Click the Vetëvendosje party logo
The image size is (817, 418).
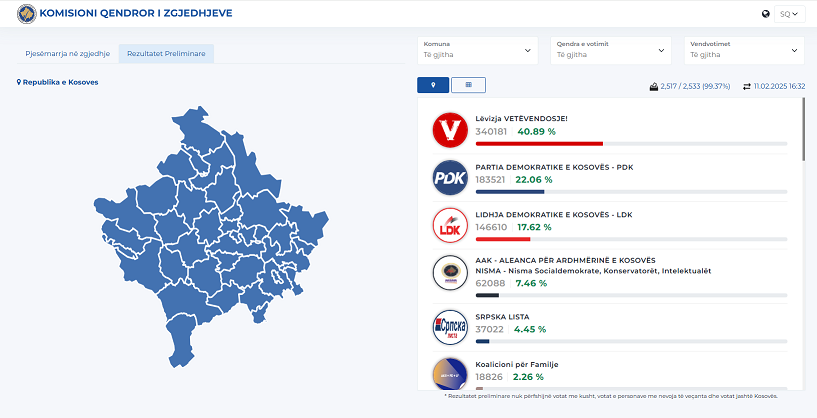[450, 130]
